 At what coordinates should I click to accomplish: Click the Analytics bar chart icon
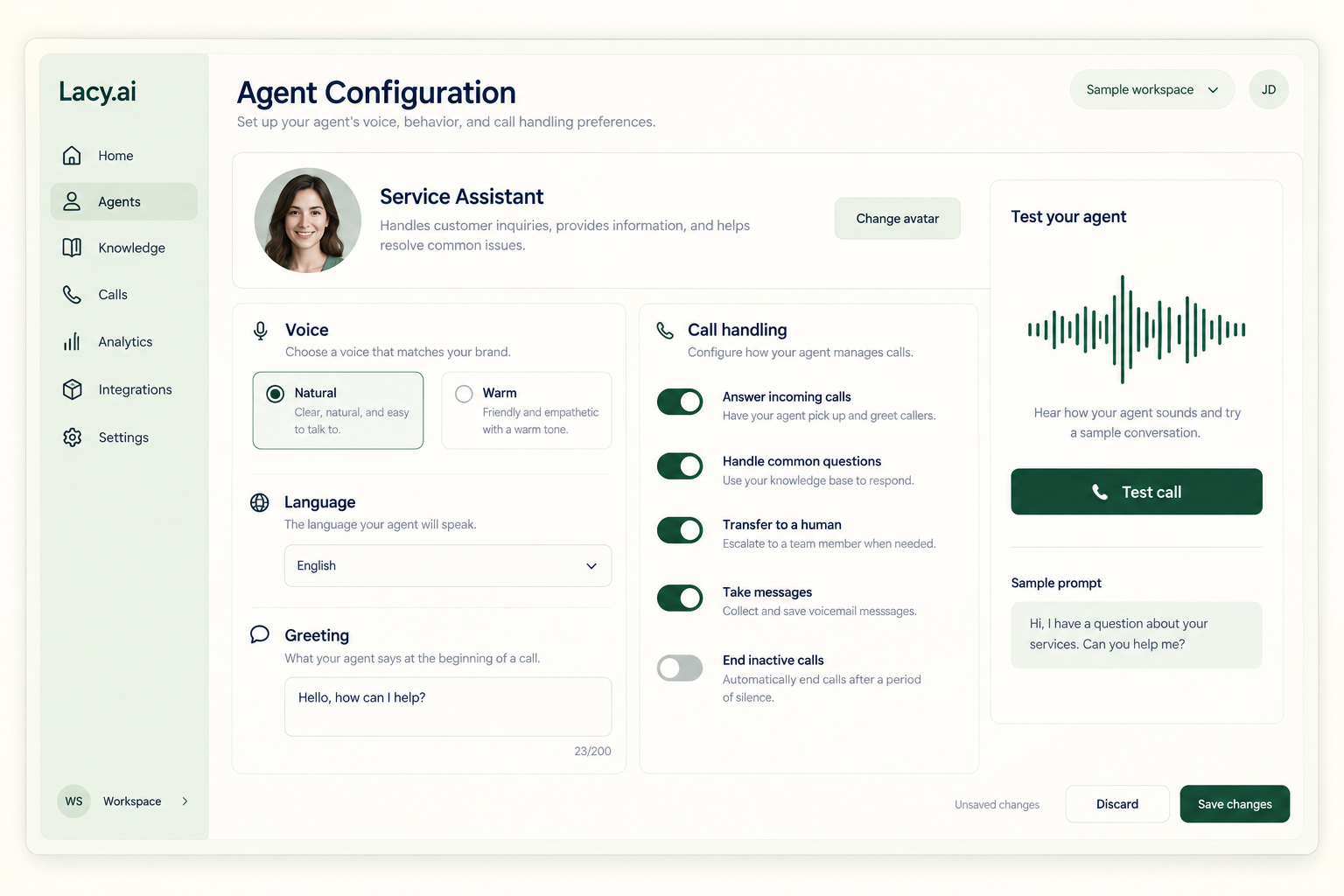pyautogui.click(x=72, y=341)
